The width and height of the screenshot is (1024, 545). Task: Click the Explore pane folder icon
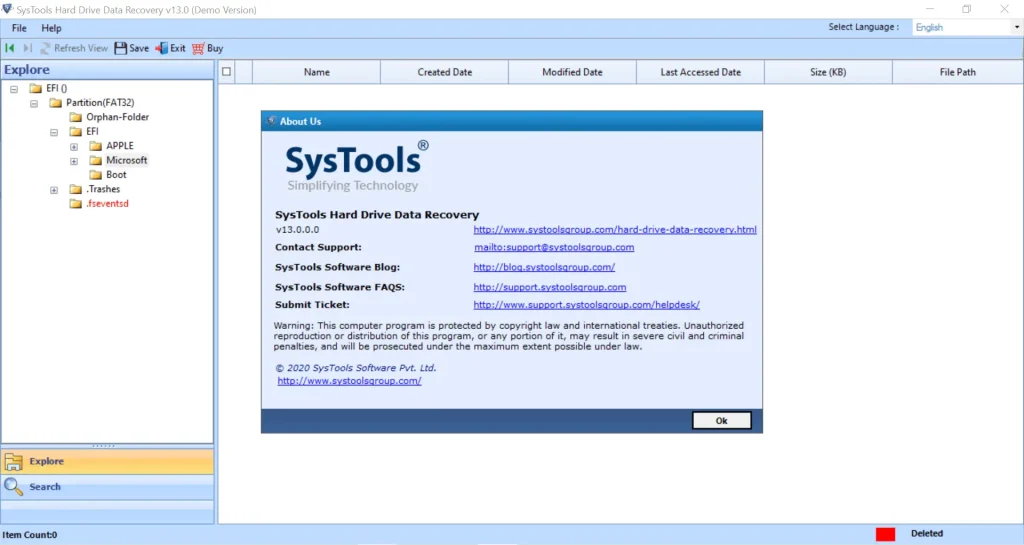(14, 461)
